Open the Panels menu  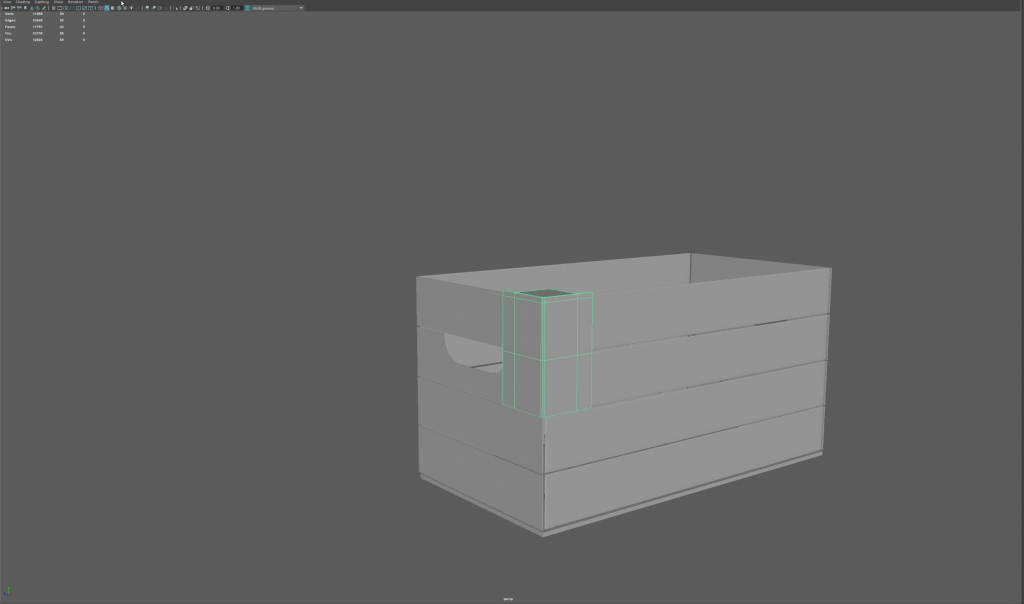pyautogui.click(x=93, y=2)
